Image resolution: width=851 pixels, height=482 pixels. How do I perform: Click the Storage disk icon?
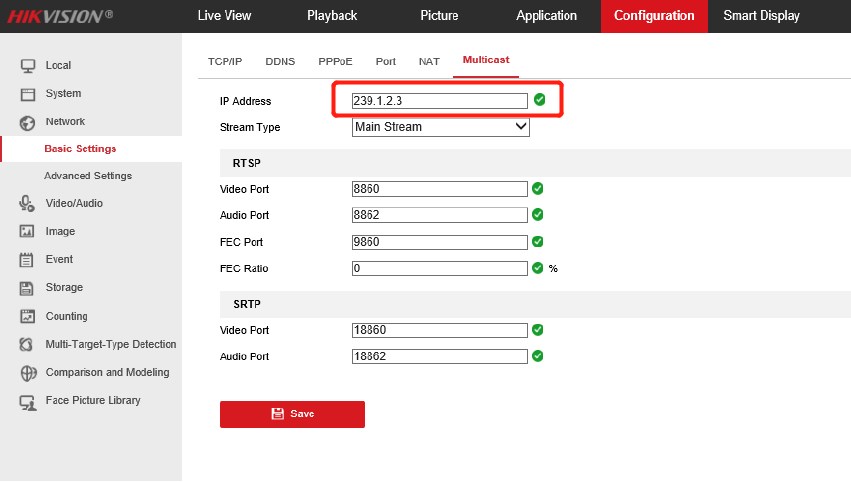pos(28,288)
